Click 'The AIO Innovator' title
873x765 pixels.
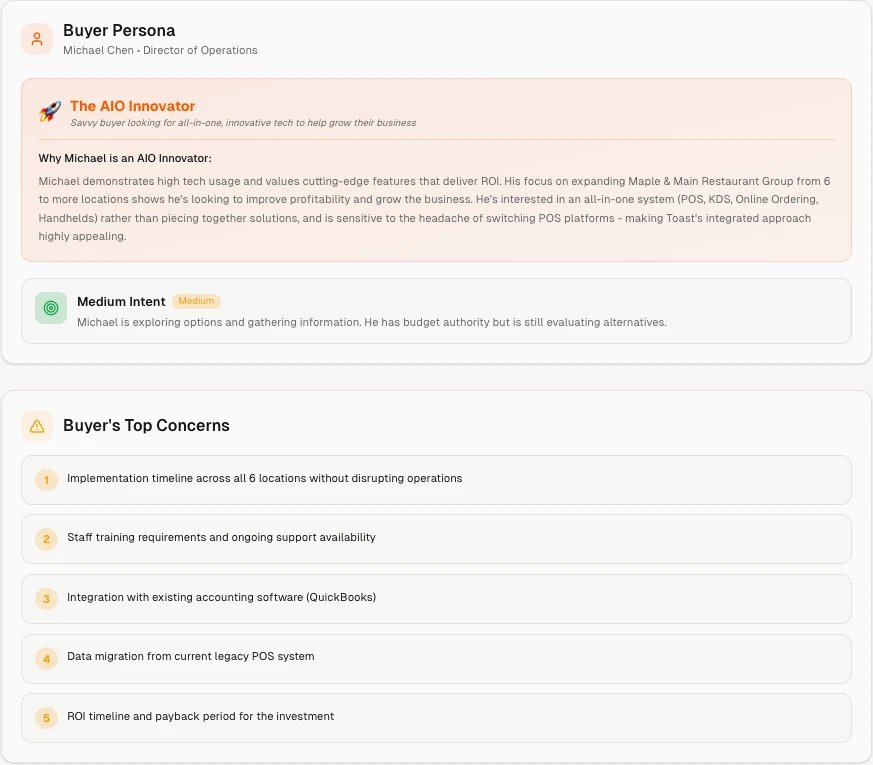pos(133,106)
